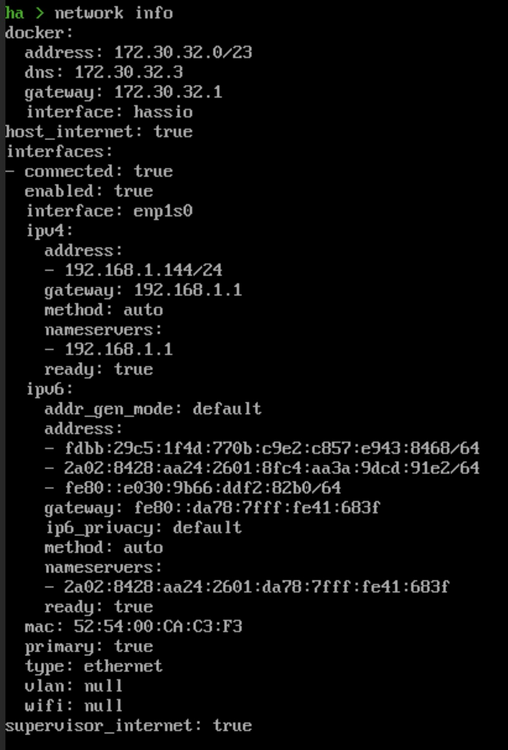Click the docker dns value 172.30.32.3
Image resolution: width=508 pixels, height=750 pixels.
[x=129, y=72]
